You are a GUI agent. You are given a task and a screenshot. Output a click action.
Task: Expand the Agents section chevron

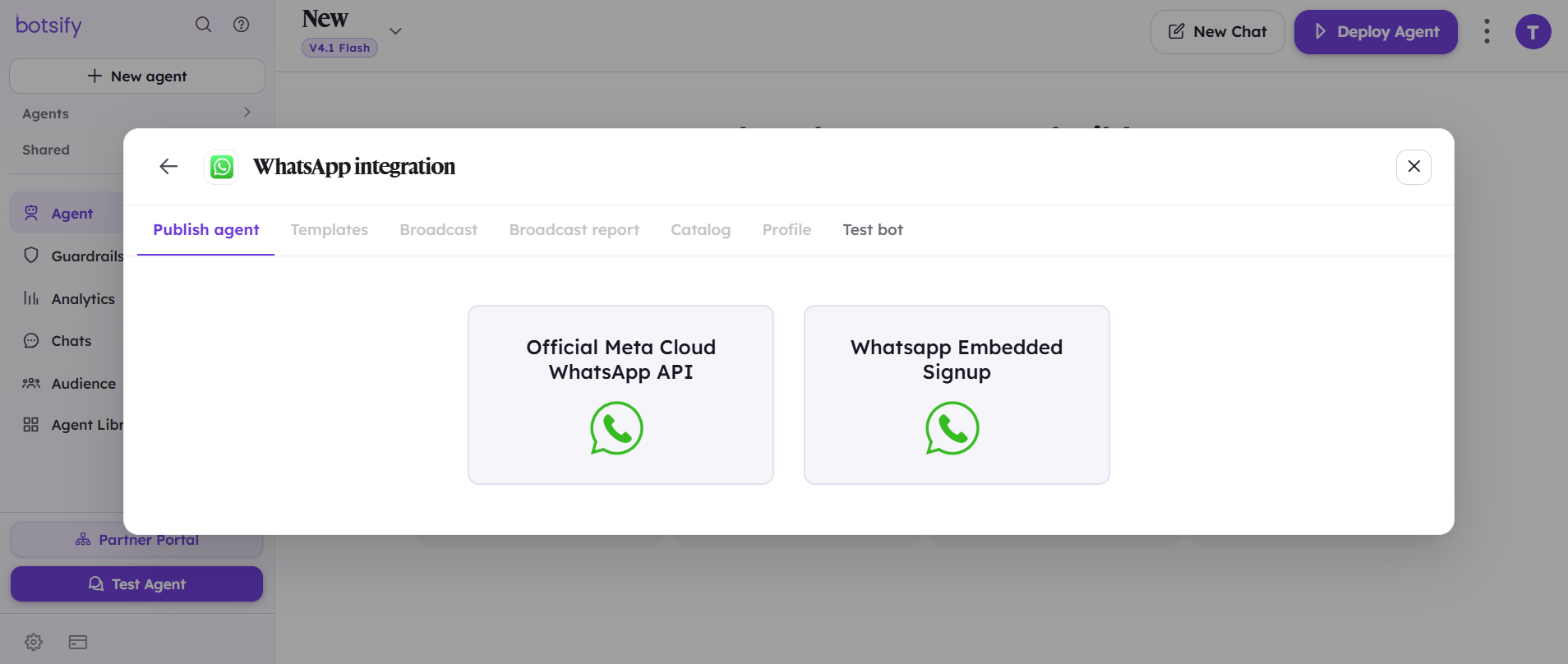coord(247,113)
